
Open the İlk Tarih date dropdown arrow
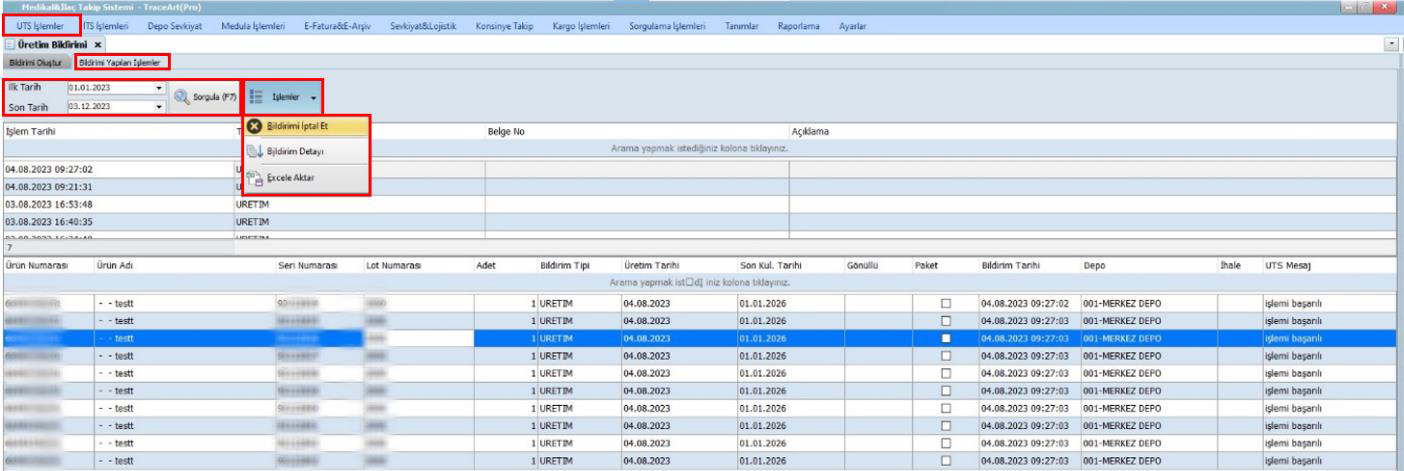click(158, 88)
